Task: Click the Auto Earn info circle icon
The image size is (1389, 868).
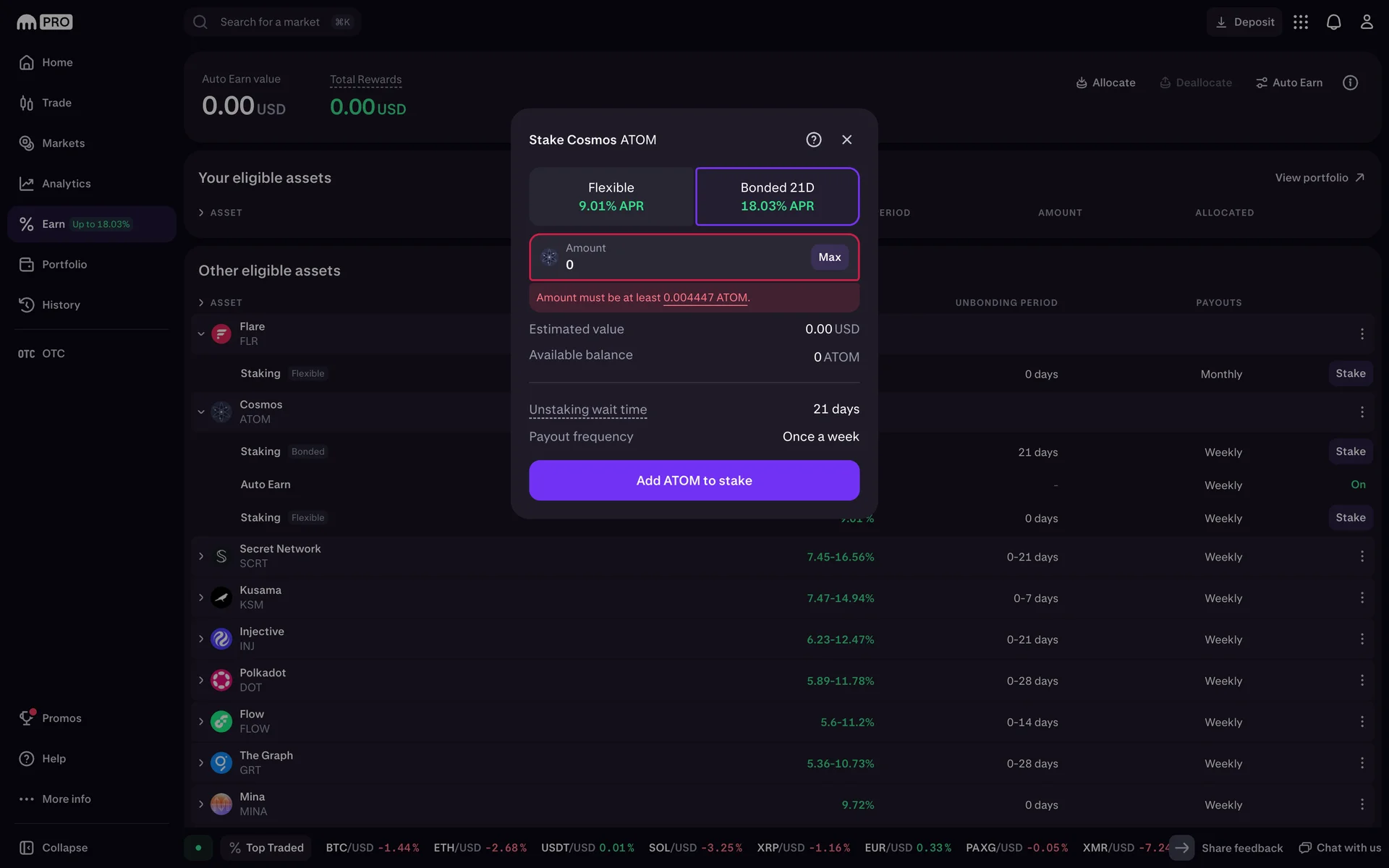Action: pos(1350,82)
